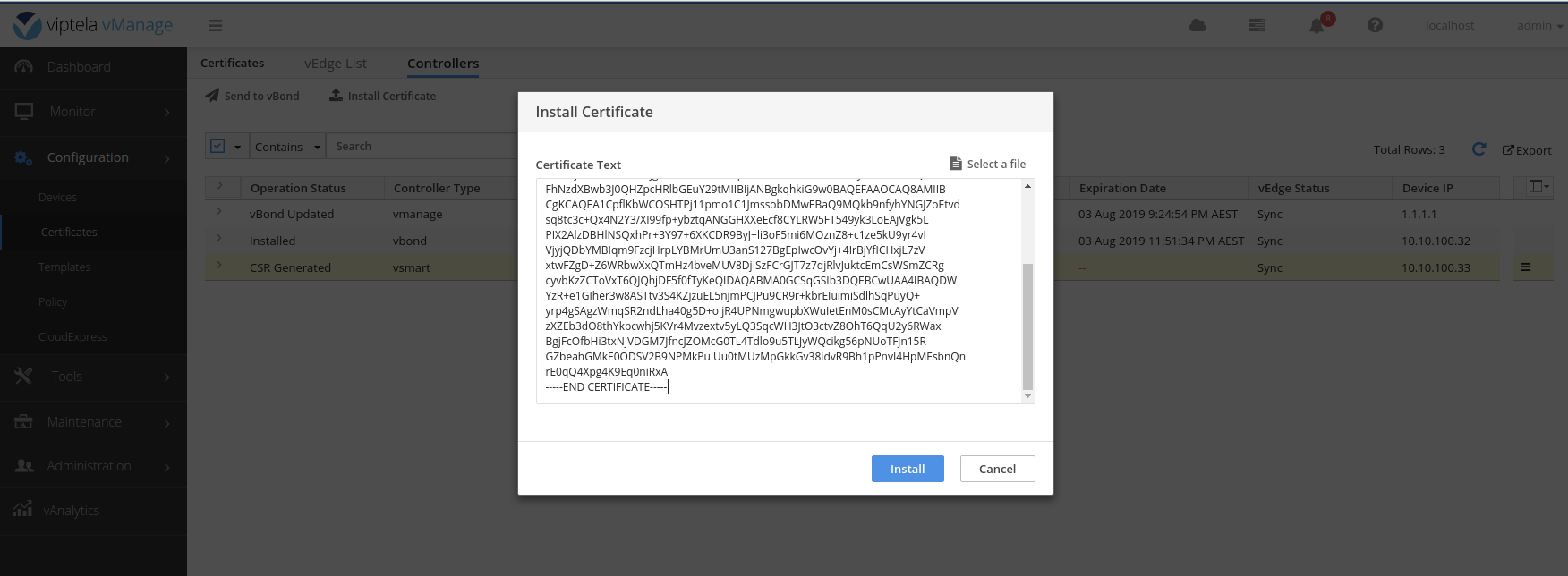Cancel the Install Certificate dialog
Screen dimensions: 1568x576
997,469
